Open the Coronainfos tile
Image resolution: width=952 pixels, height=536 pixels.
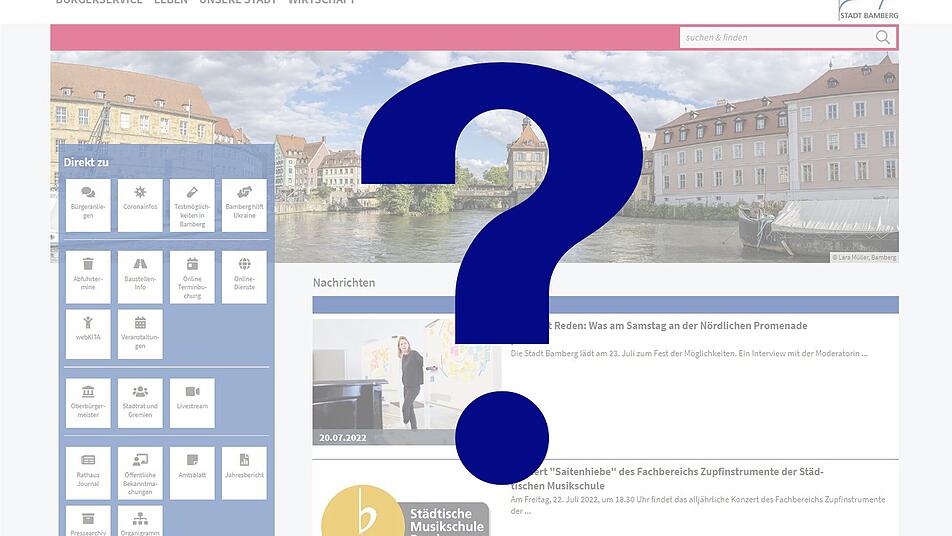click(140, 205)
